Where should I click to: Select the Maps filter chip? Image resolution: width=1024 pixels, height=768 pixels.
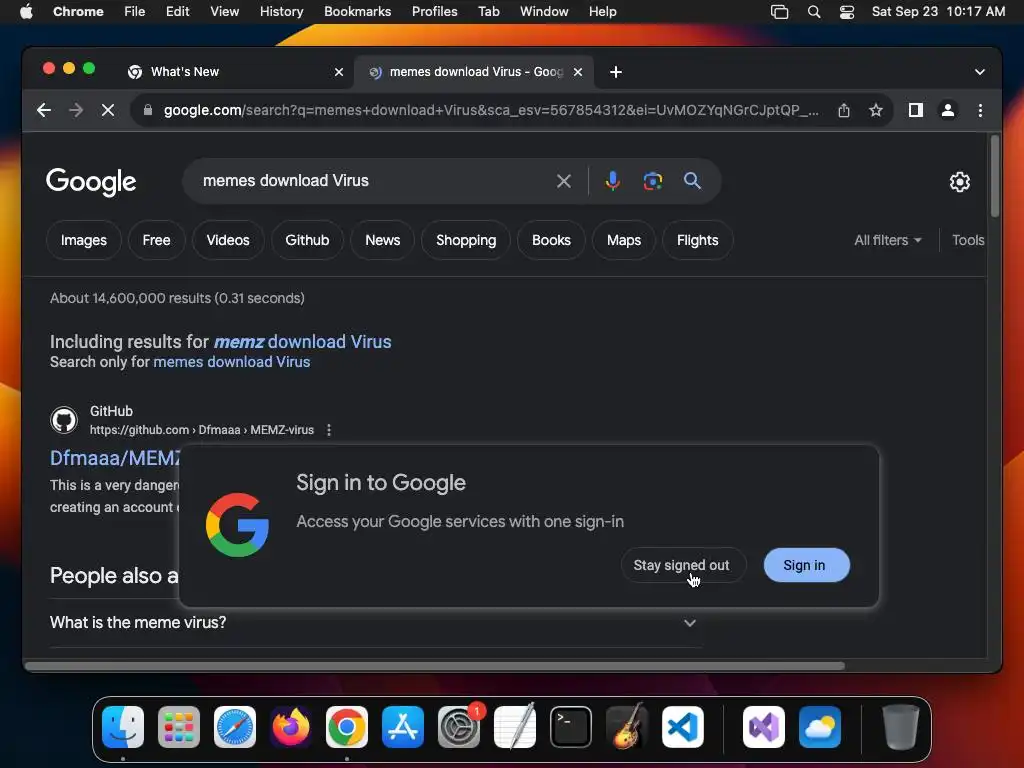point(624,240)
